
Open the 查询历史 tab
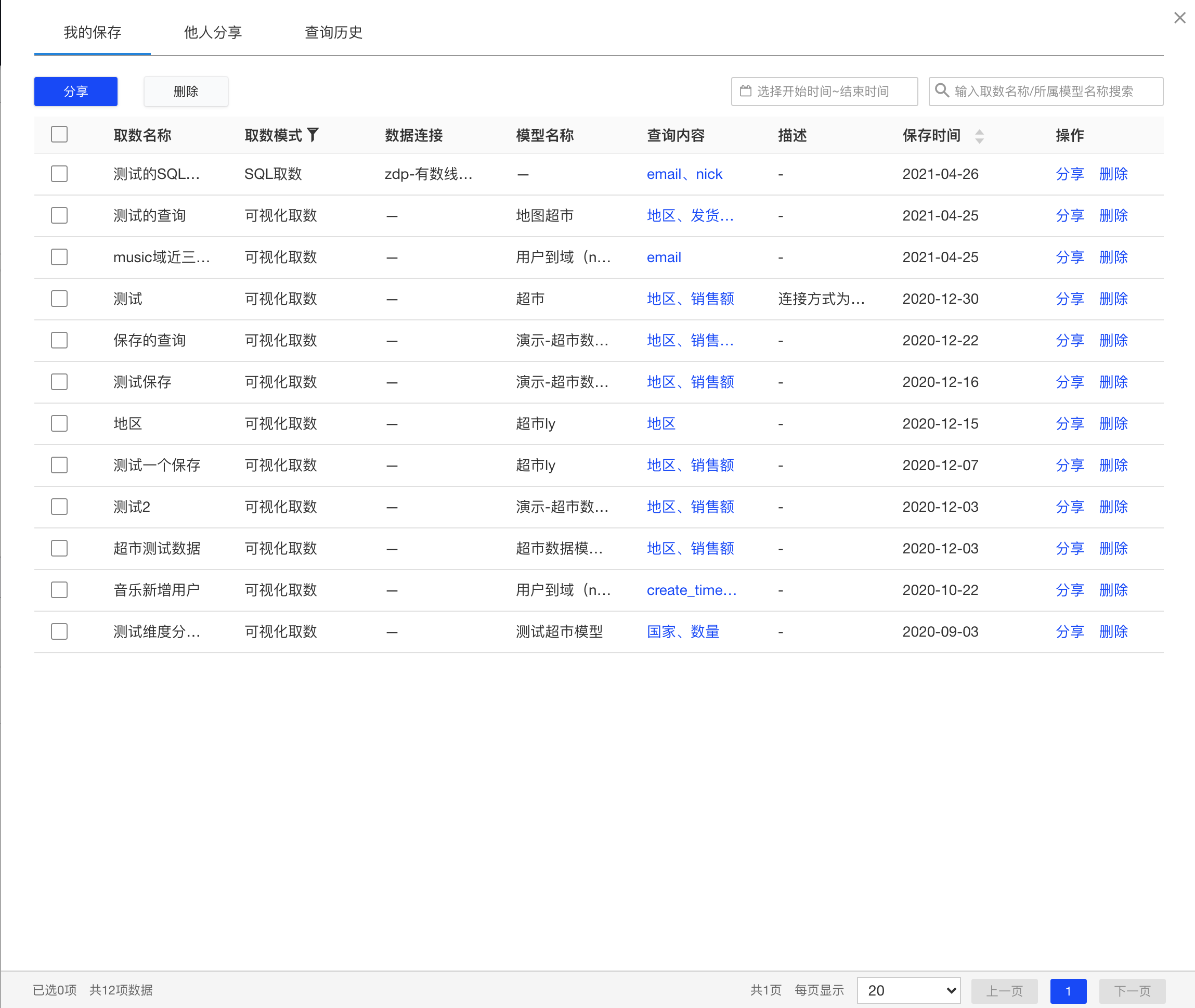click(333, 33)
